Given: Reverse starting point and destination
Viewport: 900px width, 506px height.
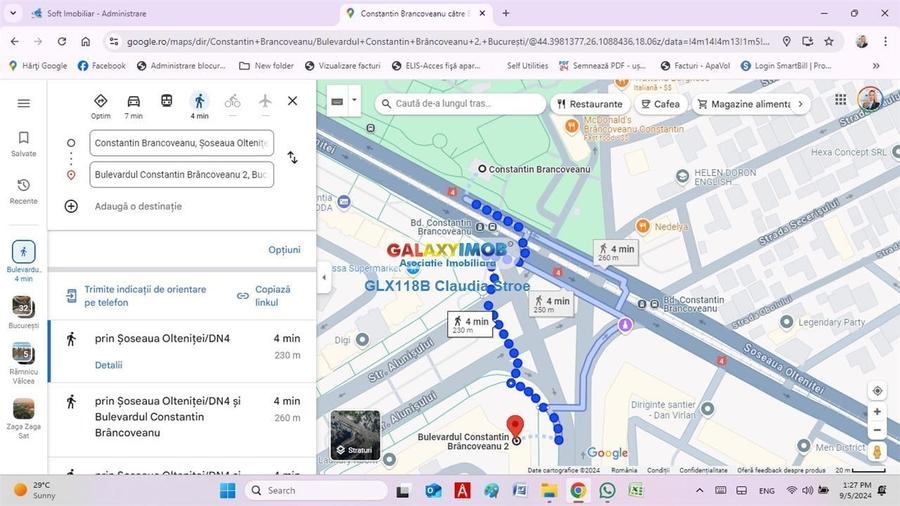Looking at the screenshot, I should point(292,158).
